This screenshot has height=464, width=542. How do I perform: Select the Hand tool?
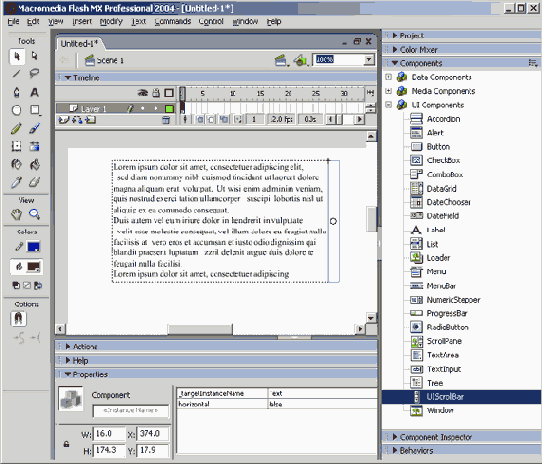point(16,214)
